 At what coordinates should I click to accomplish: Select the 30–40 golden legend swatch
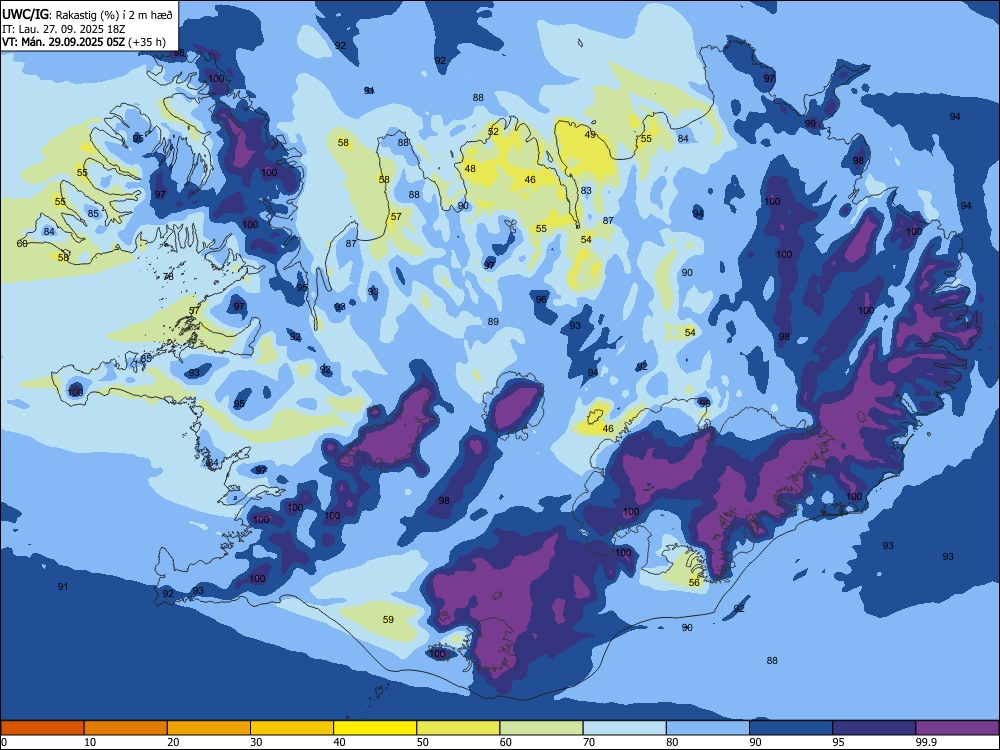click(x=292, y=728)
